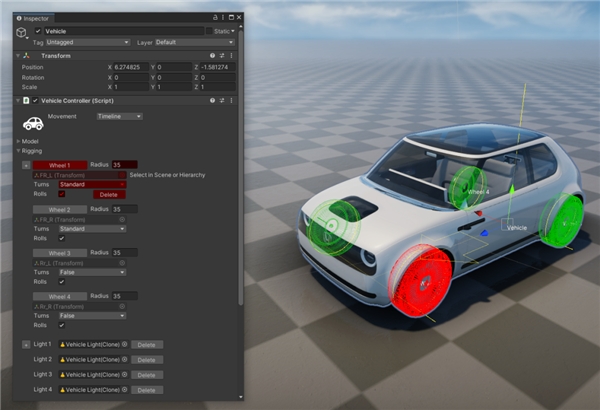Click Position X input field
The height and width of the screenshot is (410, 600).
[x=131, y=67]
